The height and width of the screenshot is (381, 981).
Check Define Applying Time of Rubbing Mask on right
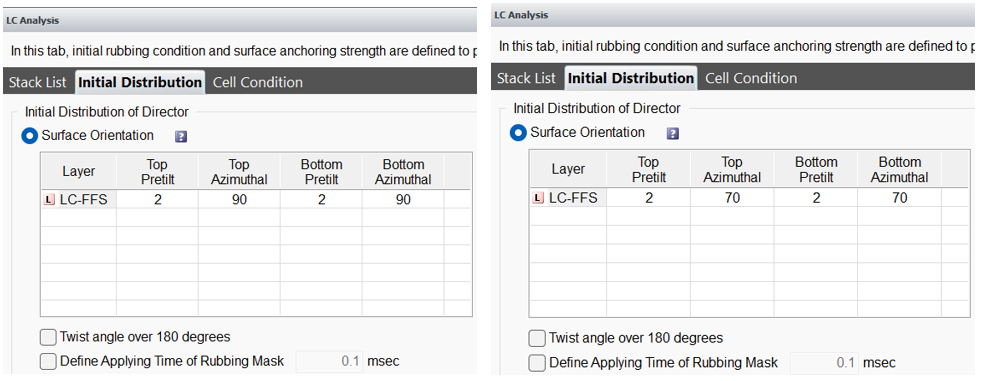coord(536,362)
